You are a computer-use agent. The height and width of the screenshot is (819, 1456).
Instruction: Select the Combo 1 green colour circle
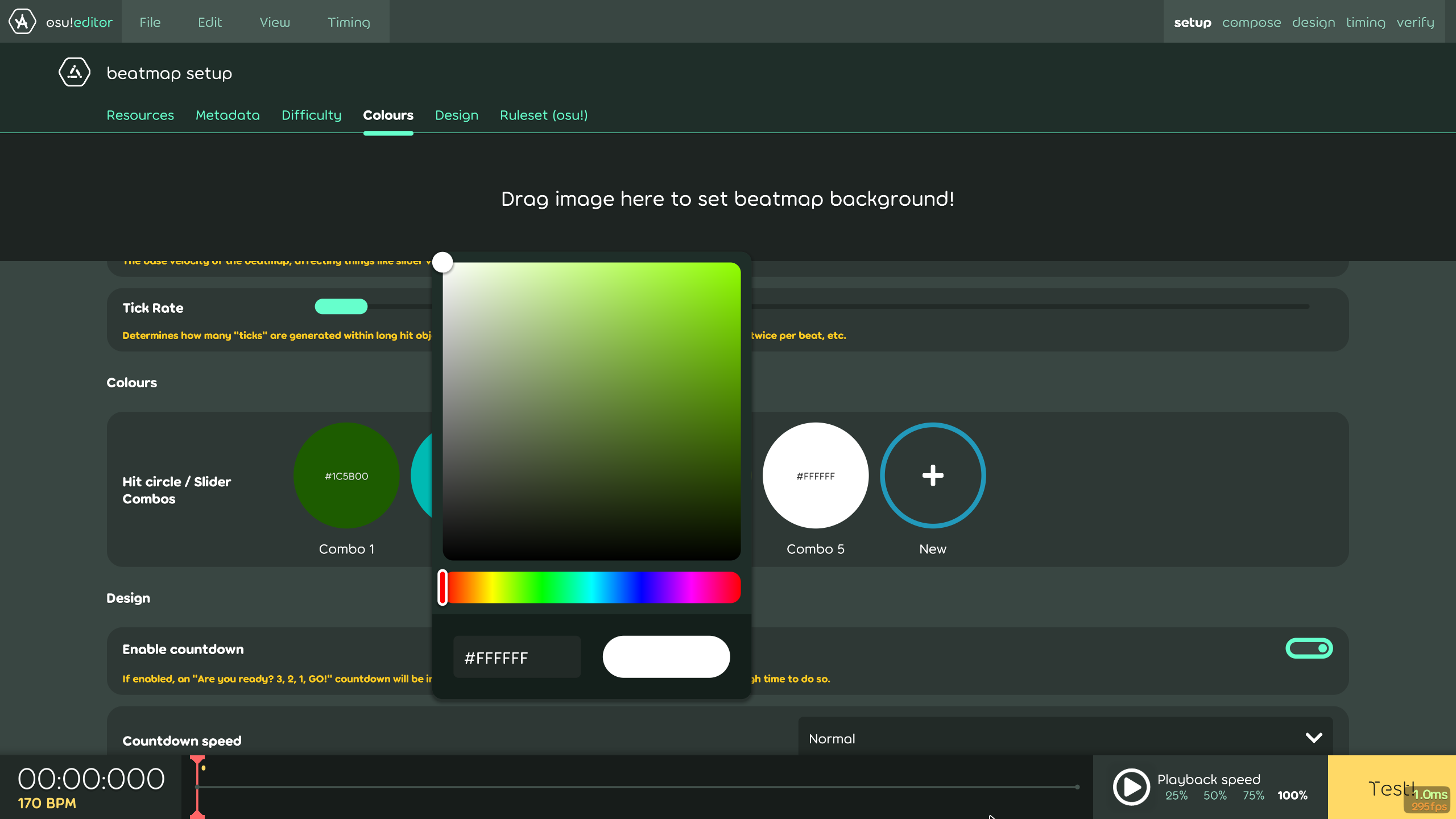pos(346,475)
